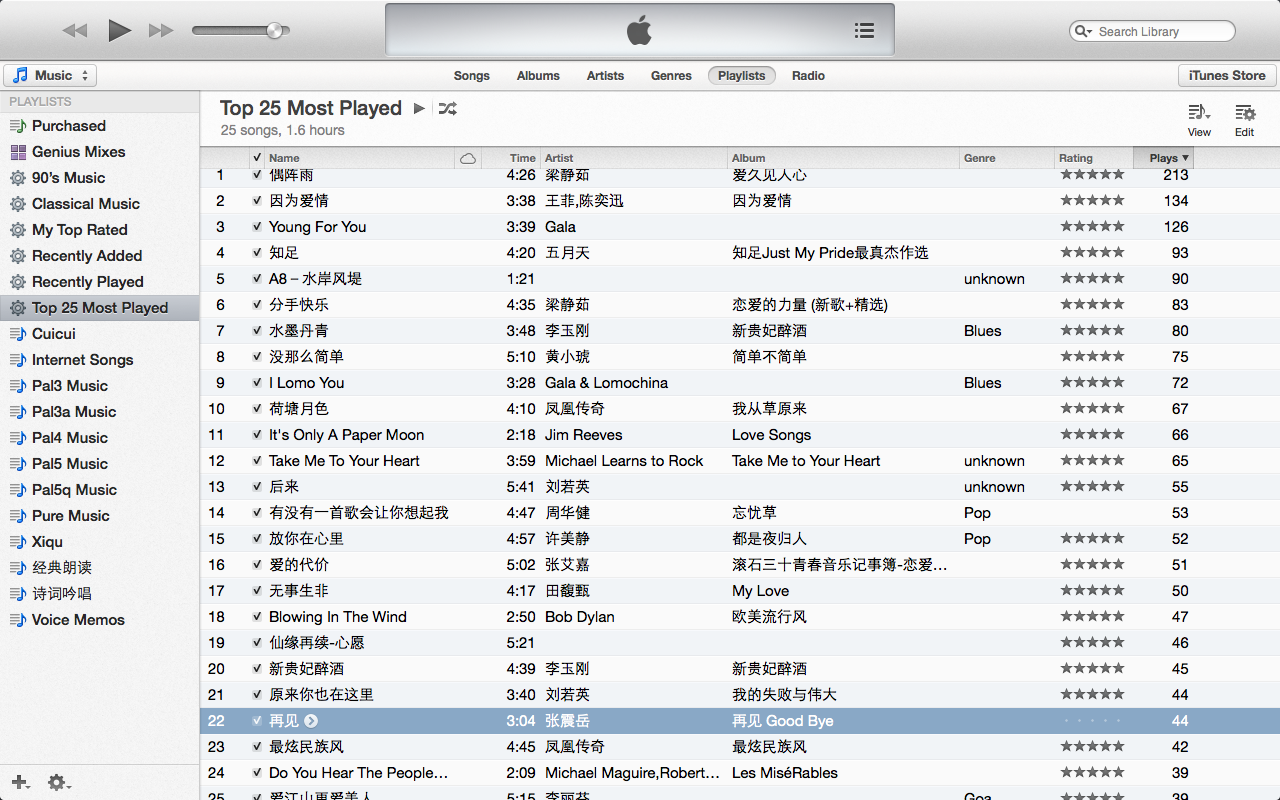Sort by the Time column header
The image size is (1280, 800).
point(511,158)
